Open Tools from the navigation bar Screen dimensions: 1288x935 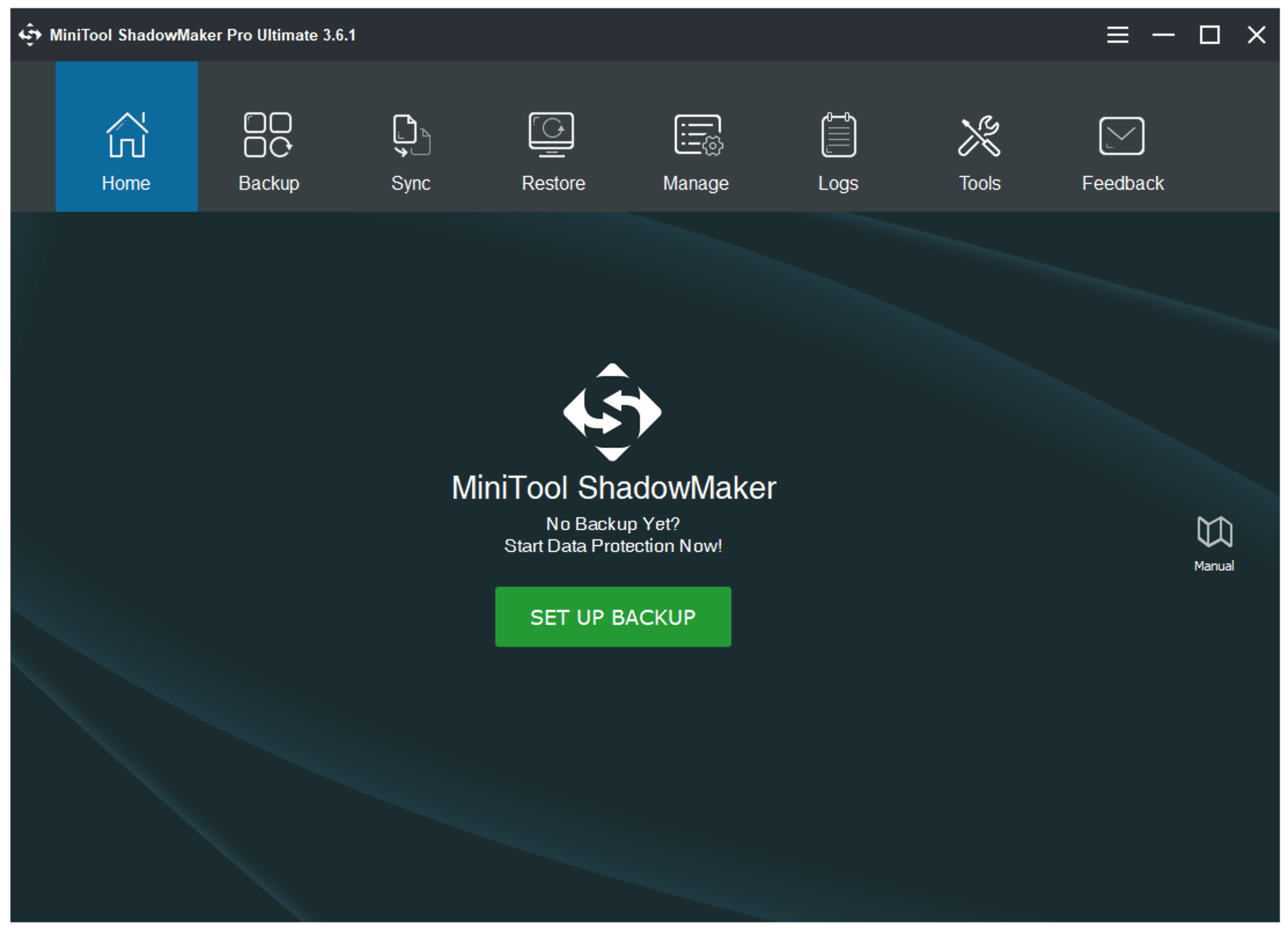coord(980,183)
